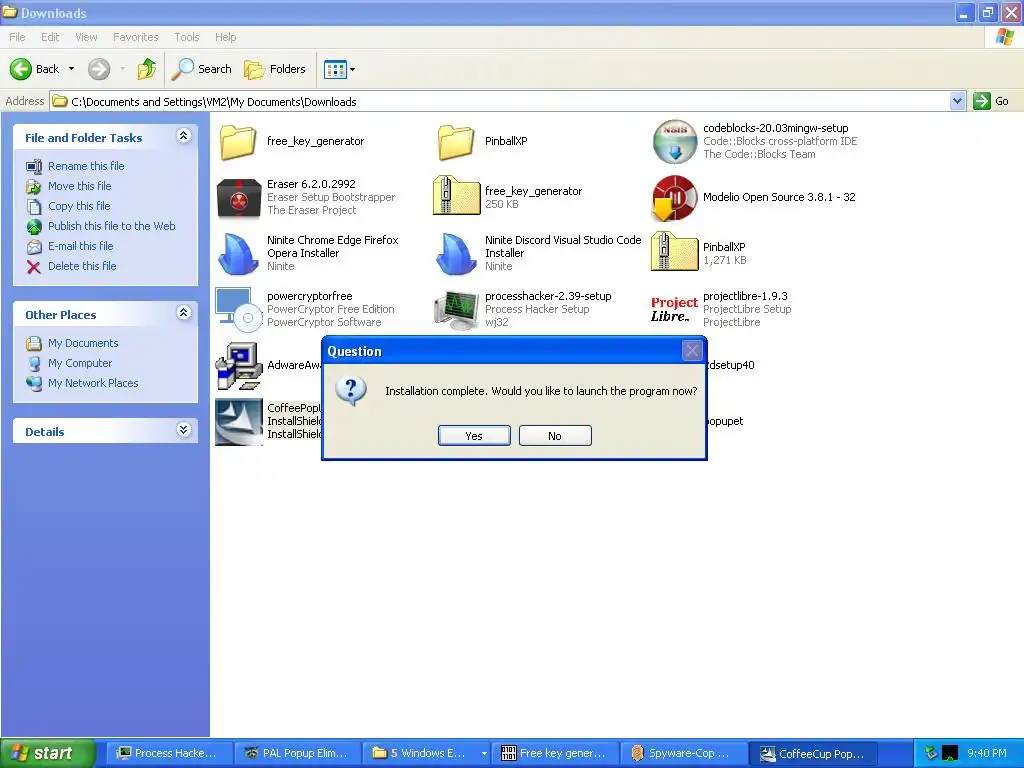Select the free_key_generator folder icon
The width and height of the screenshot is (1024, 768).
click(238, 142)
